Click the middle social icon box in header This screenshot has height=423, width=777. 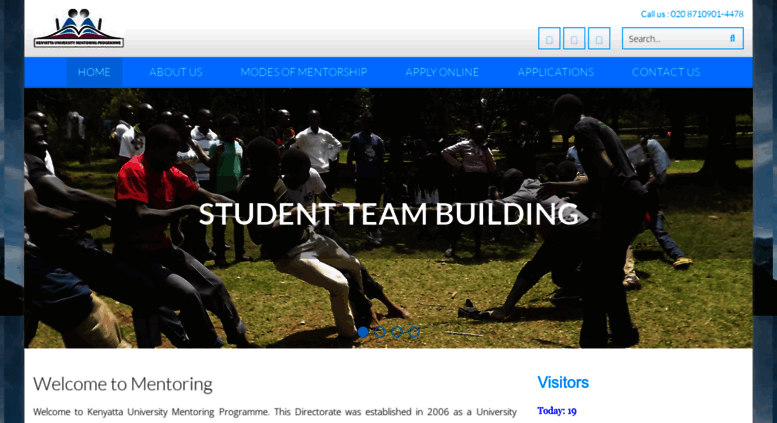[x=574, y=39]
